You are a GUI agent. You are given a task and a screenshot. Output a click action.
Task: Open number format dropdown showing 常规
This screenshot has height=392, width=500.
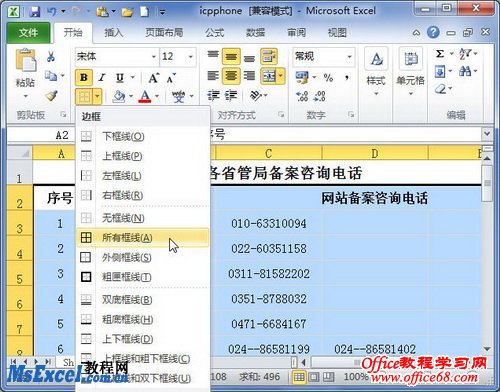pyautogui.click(x=350, y=56)
